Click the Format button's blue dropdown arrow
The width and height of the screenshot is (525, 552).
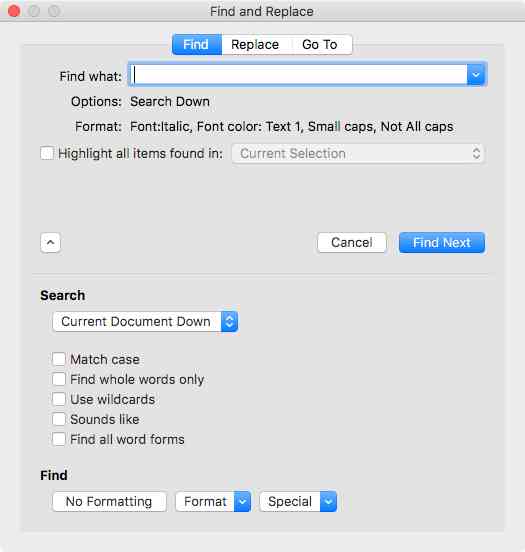pos(242,501)
